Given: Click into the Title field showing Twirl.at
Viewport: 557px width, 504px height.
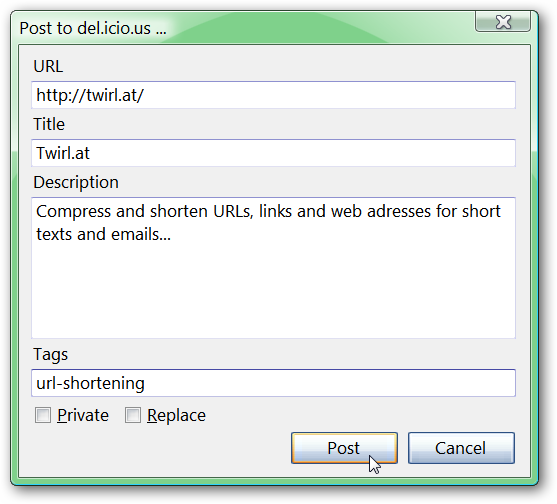Looking at the screenshot, I should tap(273, 153).
